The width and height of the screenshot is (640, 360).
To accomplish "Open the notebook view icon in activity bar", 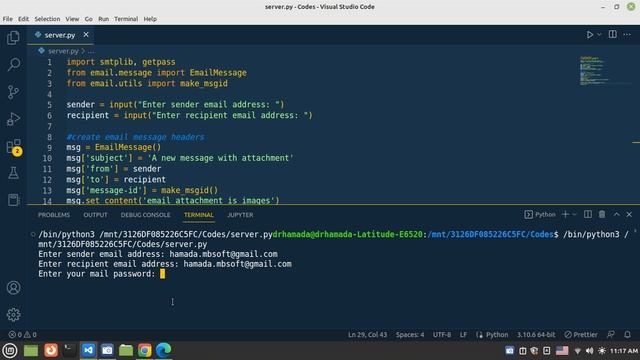I will click(x=13, y=200).
